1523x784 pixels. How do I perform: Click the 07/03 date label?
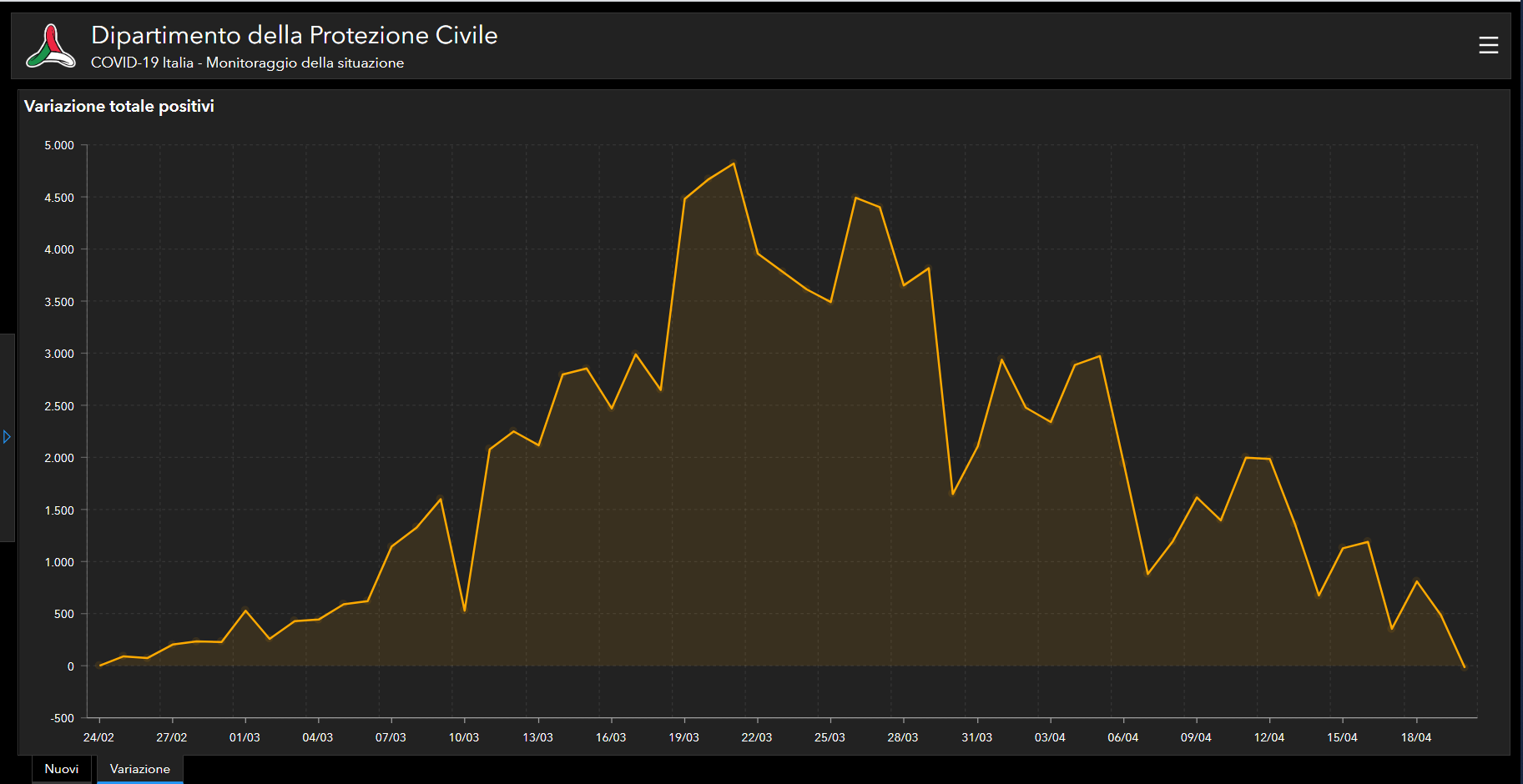391,737
